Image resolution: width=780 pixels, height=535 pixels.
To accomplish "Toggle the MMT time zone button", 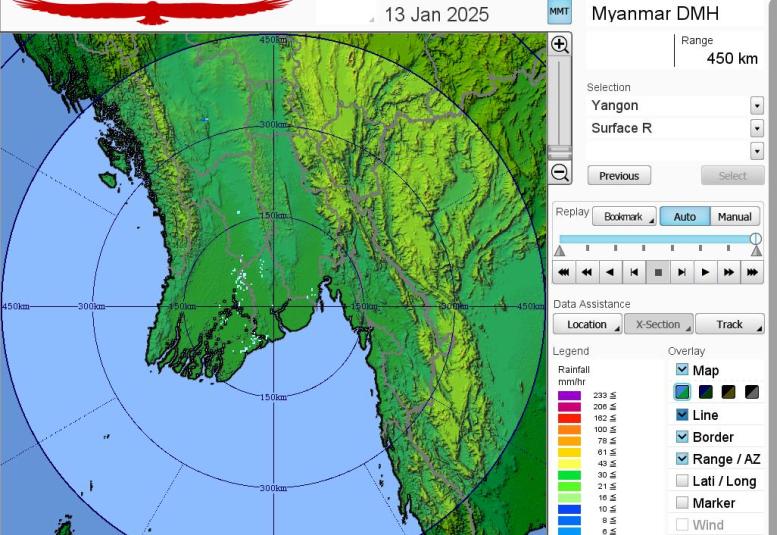I will point(559,12).
